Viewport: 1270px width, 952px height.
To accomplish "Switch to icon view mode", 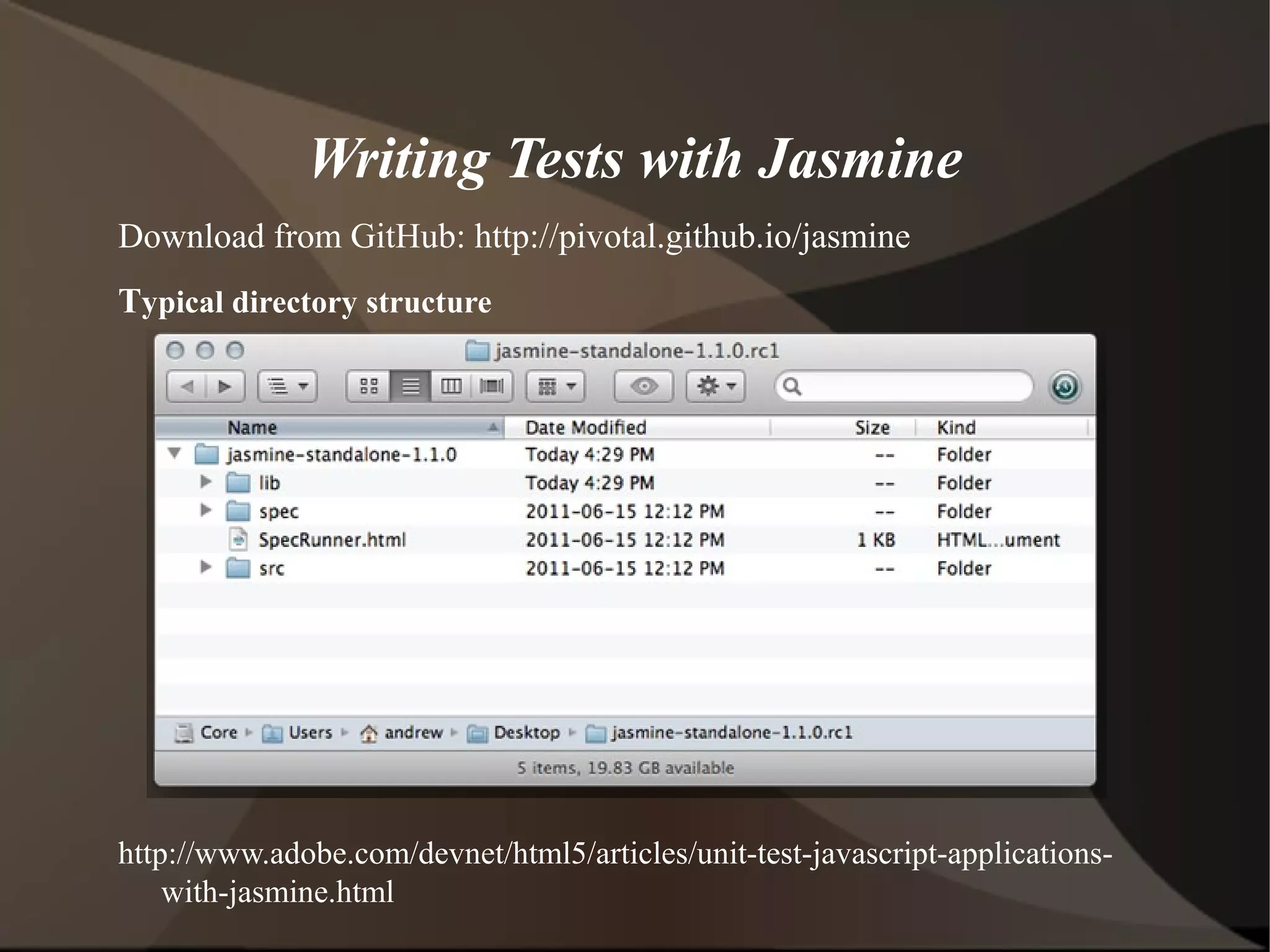I will pyautogui.click(x=368, y=387).
